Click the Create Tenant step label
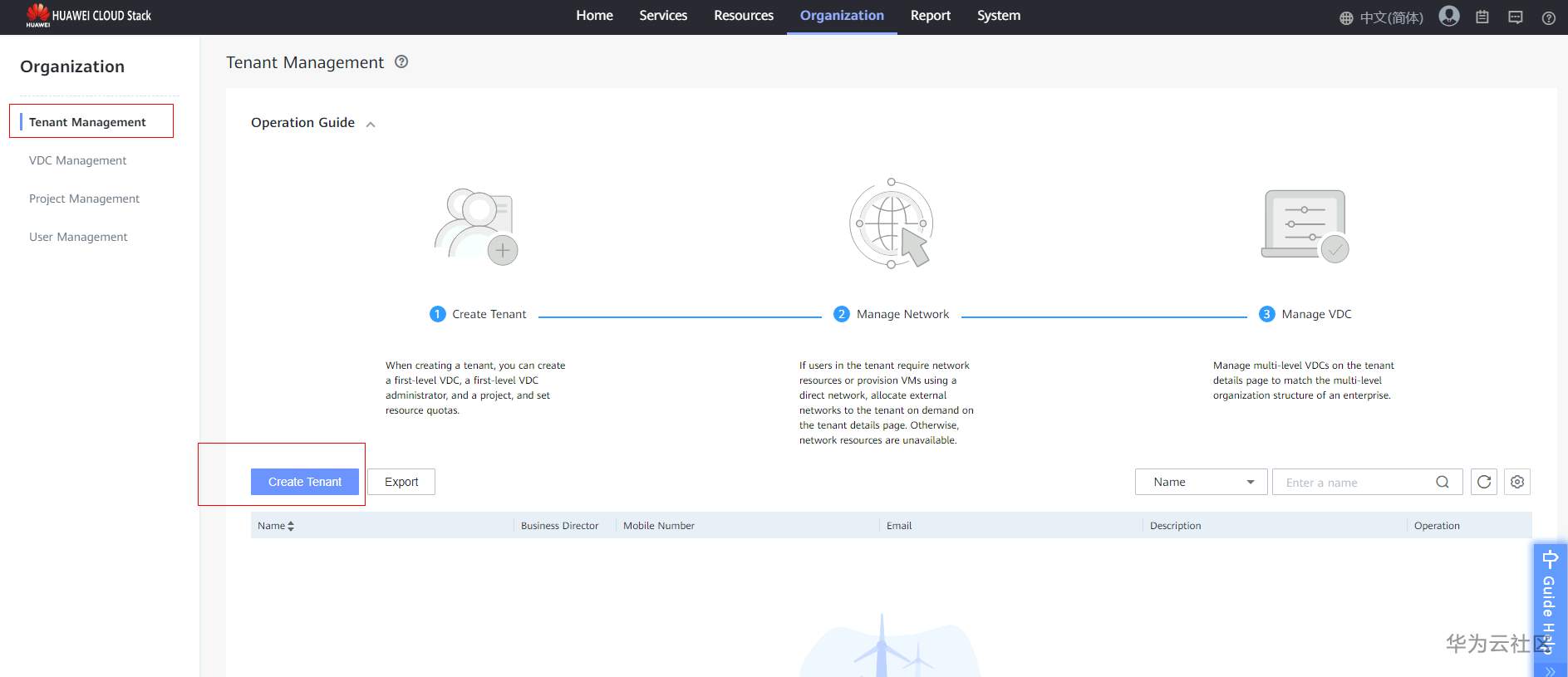 pyautogui.click(x=489, y=314)
